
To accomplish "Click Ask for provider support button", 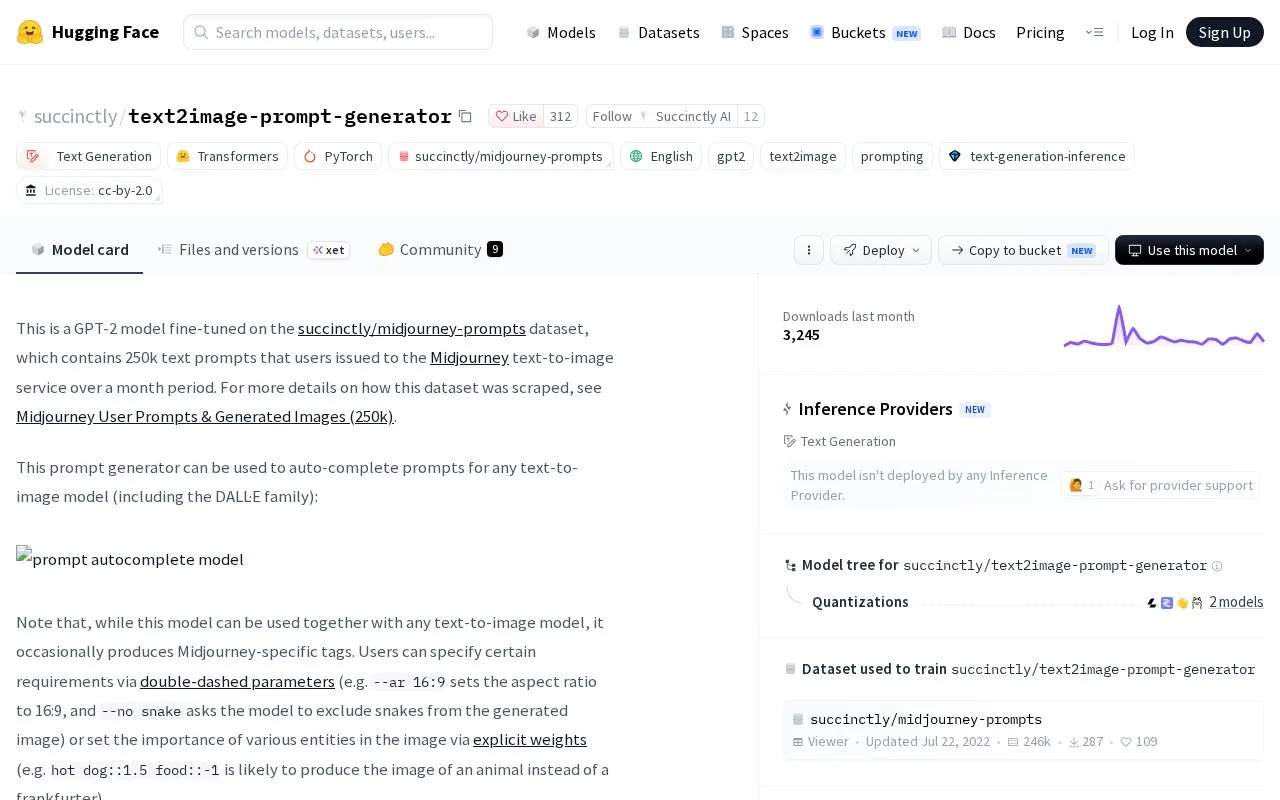I will 1160,485.
